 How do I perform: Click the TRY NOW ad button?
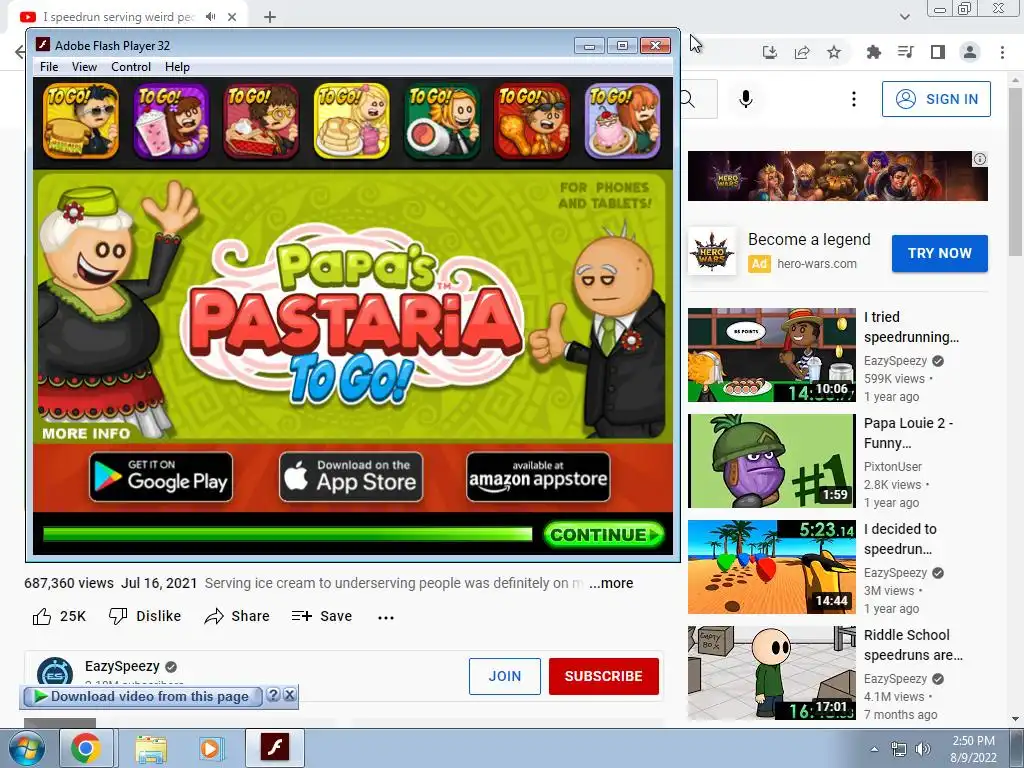tap(940, 253)
